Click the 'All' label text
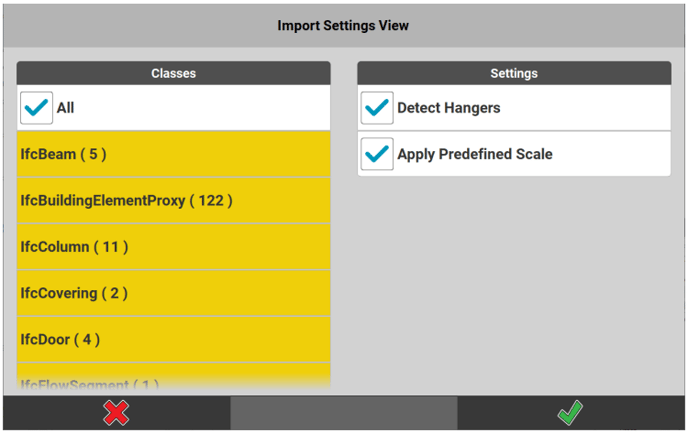The height and width of the screenshot is (433, 688). pos(65,108)
